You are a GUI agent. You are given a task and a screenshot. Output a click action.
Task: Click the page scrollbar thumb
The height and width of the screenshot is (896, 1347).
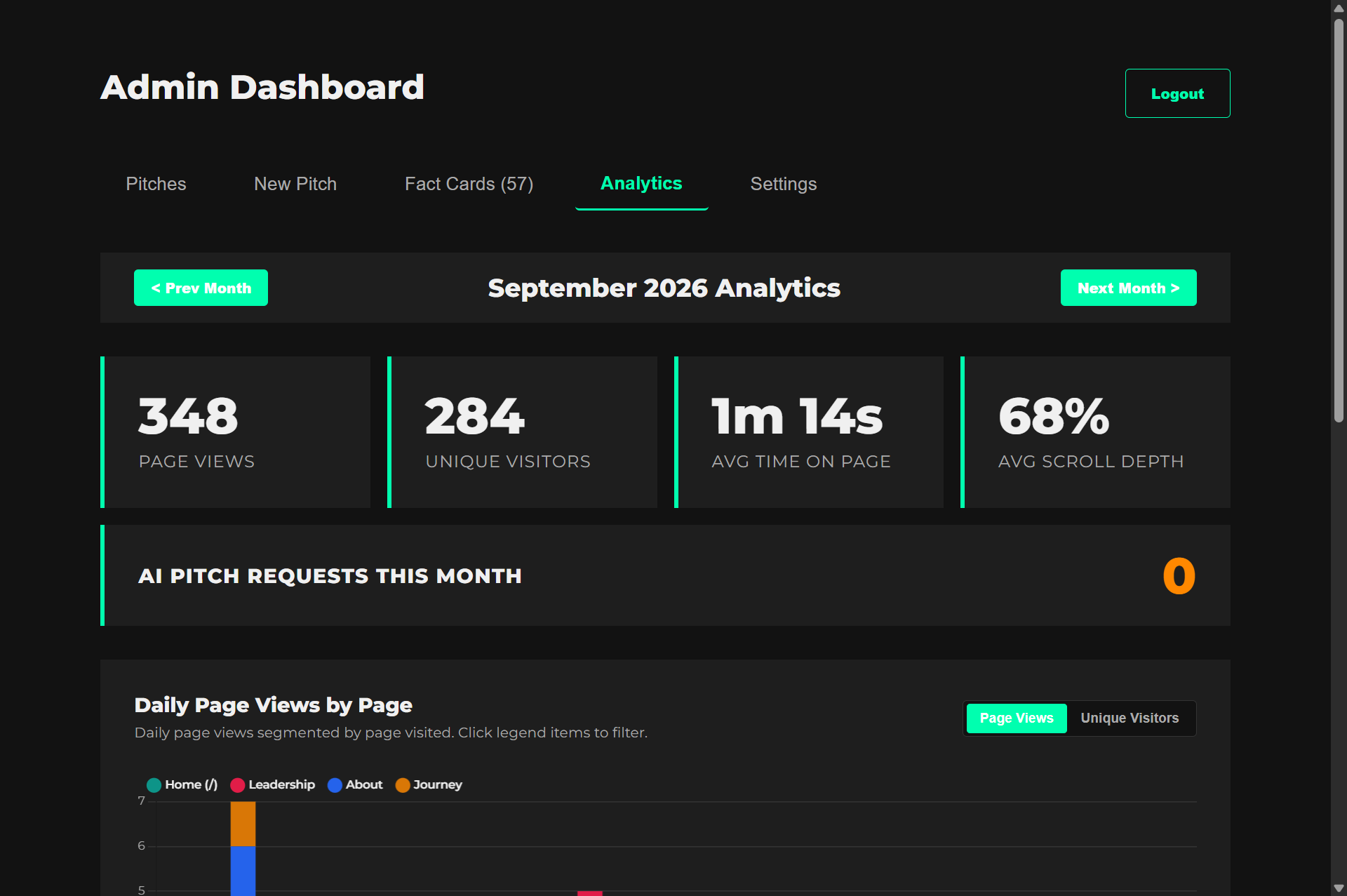1339,220
